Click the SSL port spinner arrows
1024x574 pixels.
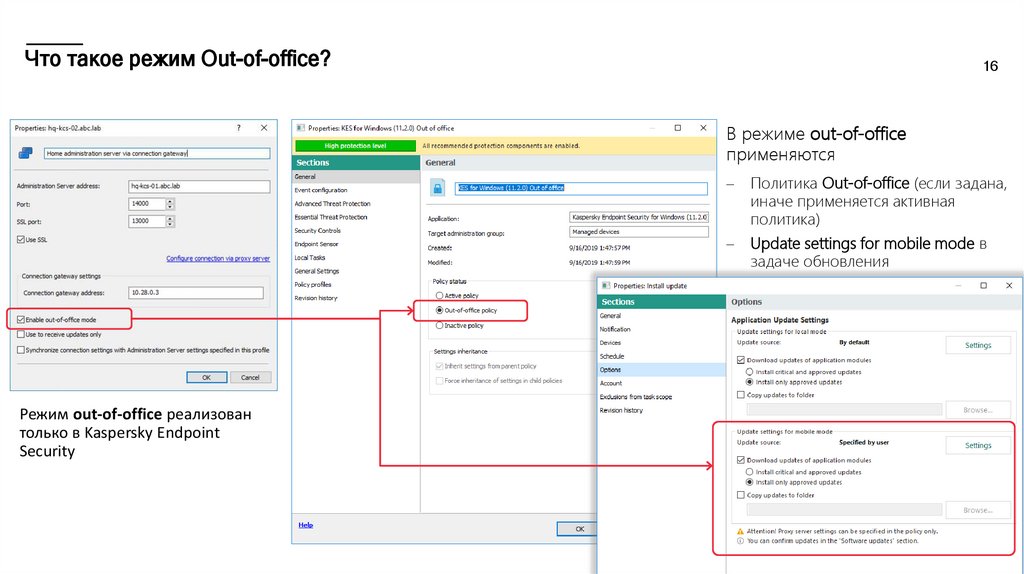[170, 221]
